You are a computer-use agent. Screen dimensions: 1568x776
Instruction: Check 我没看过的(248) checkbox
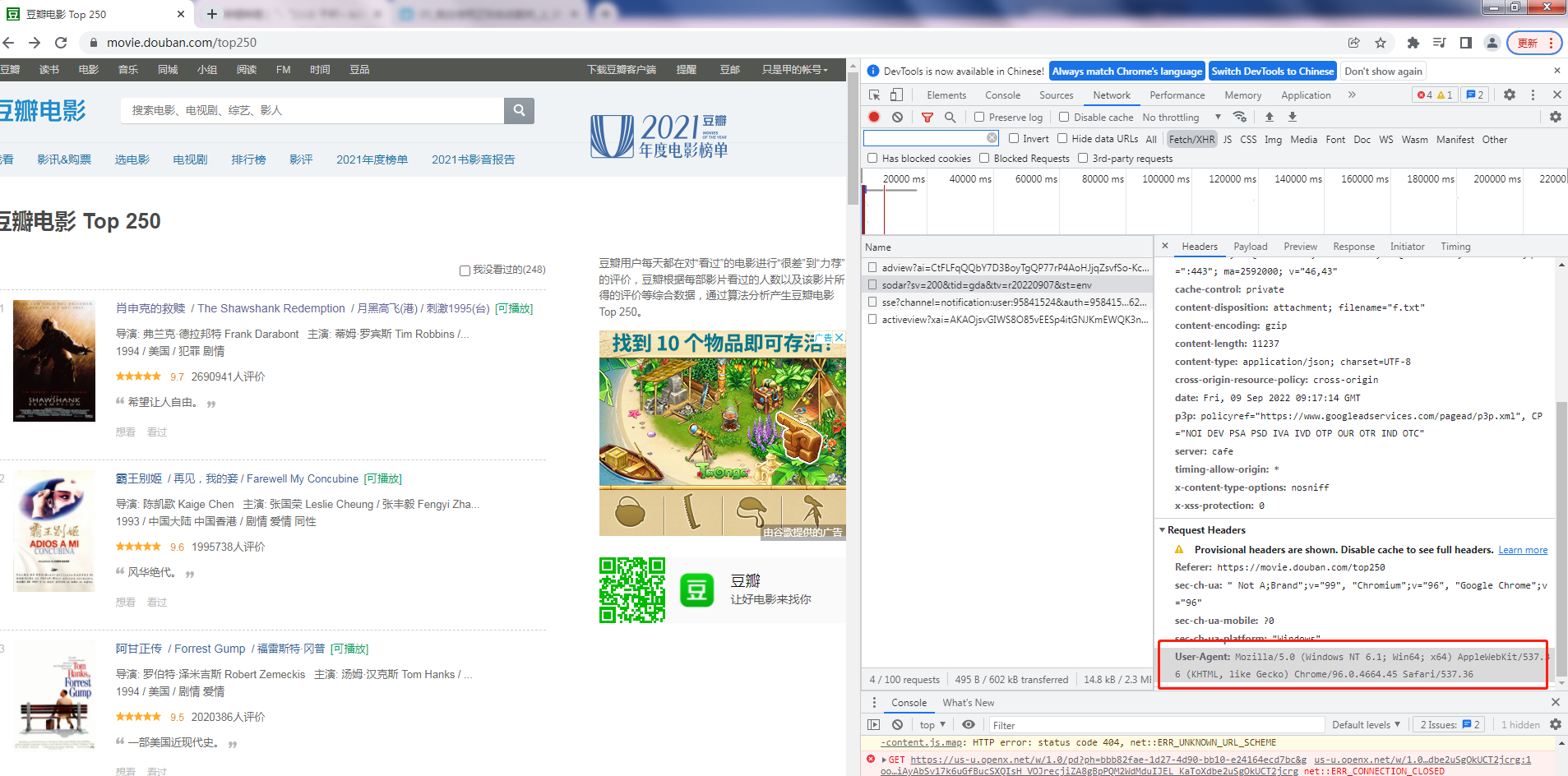pos(465,270)
